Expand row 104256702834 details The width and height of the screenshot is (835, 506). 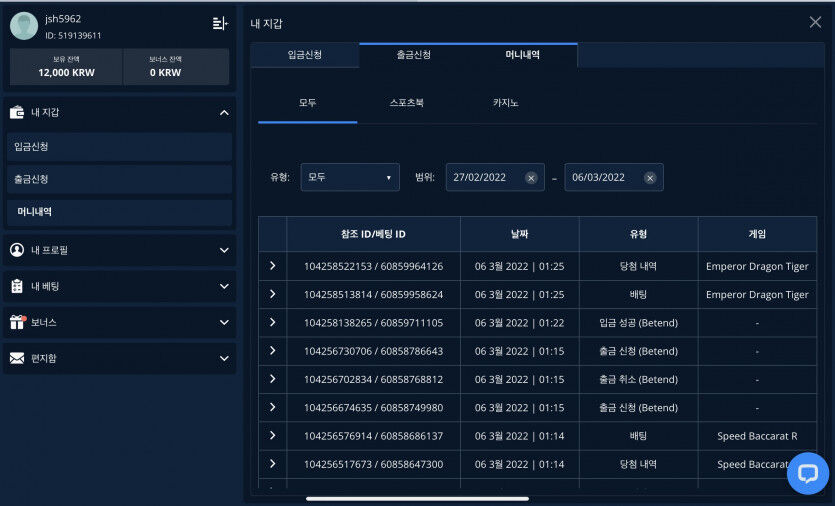(273, 379)
